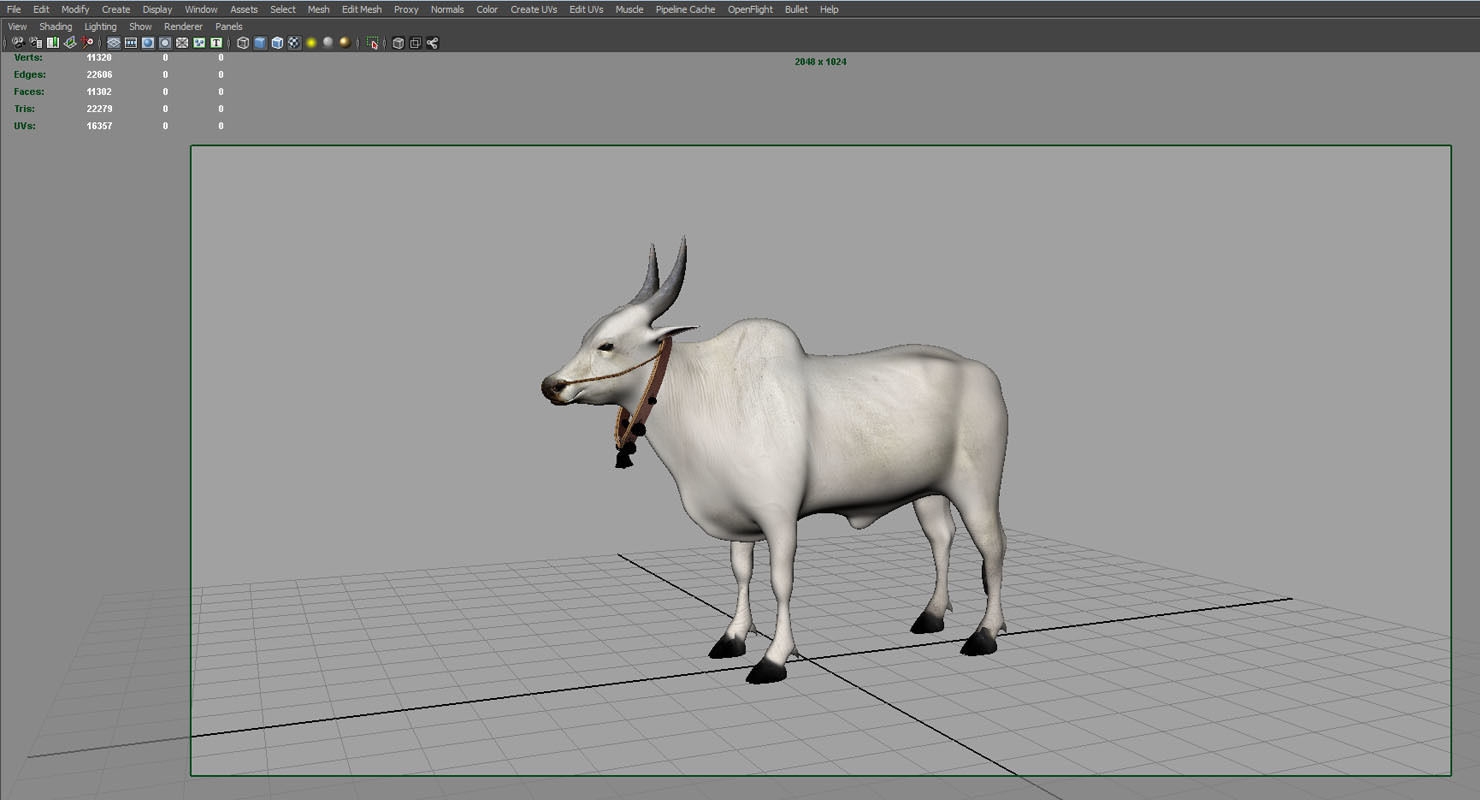Open the Pipeline Cache menu
This screenshot has width=1480, height=800.
(x=685, y=9)
